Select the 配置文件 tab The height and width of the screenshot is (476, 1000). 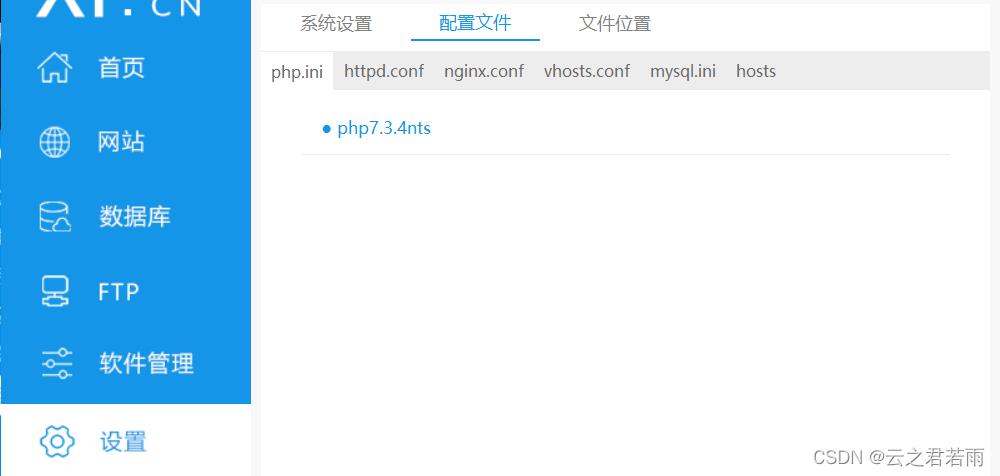click(475, 23)
